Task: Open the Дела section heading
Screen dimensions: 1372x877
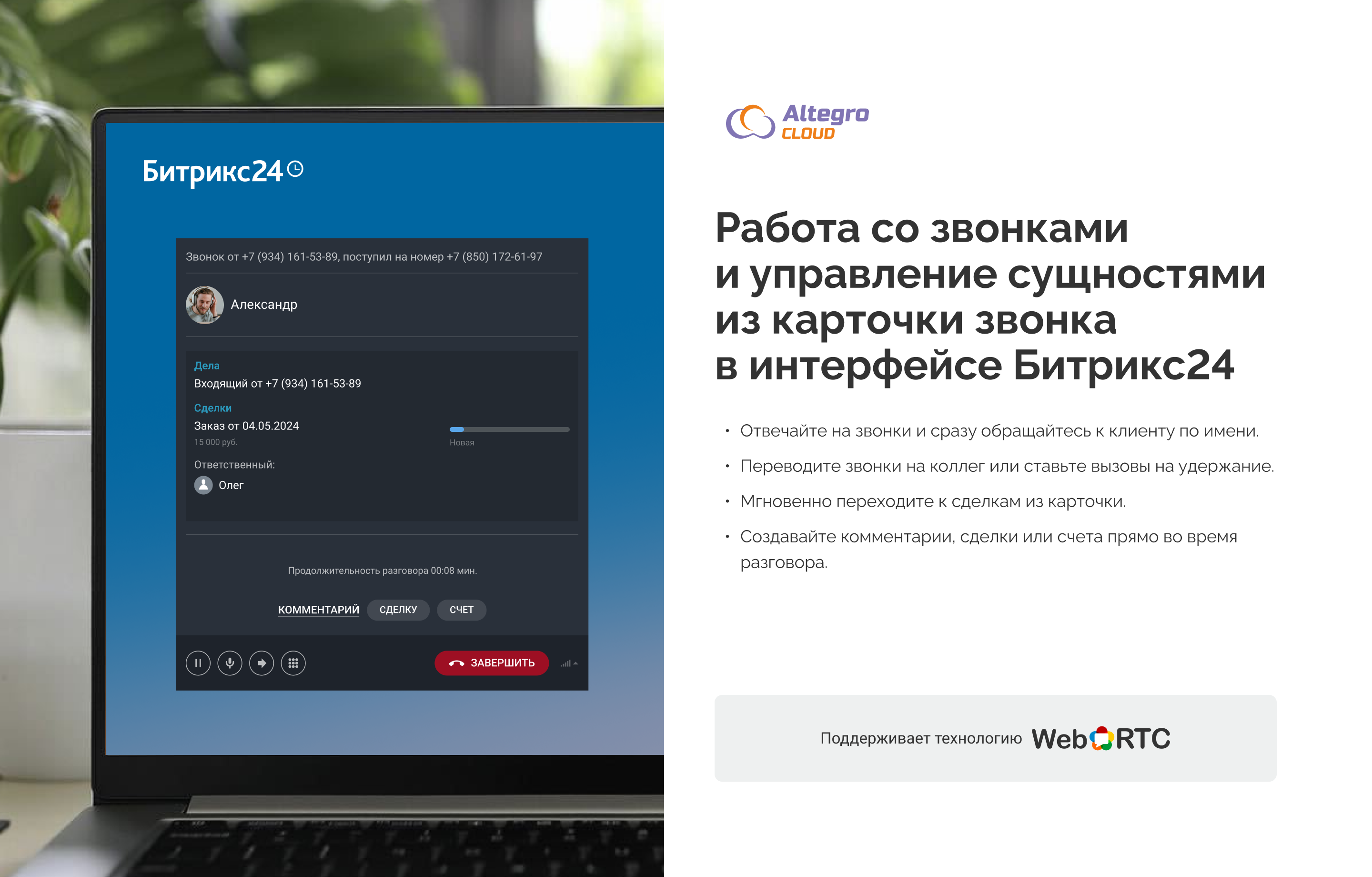Action: [x=207, y=366]
